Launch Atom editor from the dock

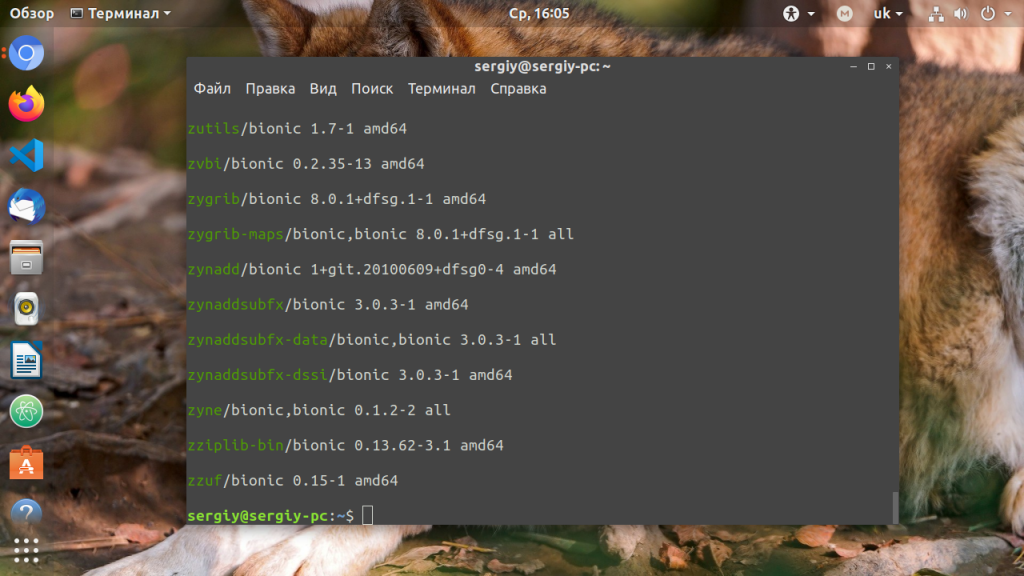coord(27,411)
